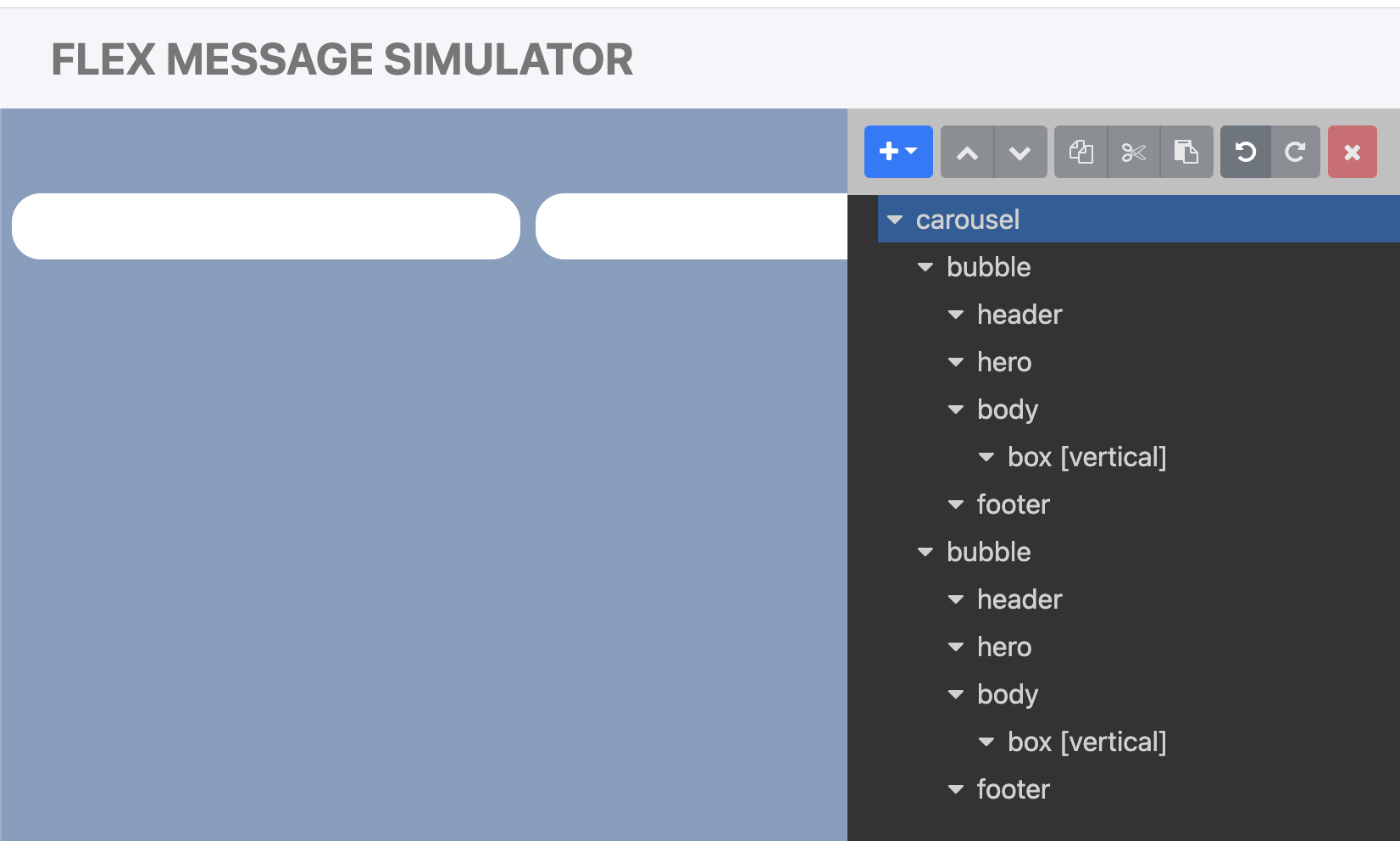Image resolution: width=1400 pixels, height=841 pixels.
Task: Select second bubble's footer item
Action: [x=1014, y=789]
